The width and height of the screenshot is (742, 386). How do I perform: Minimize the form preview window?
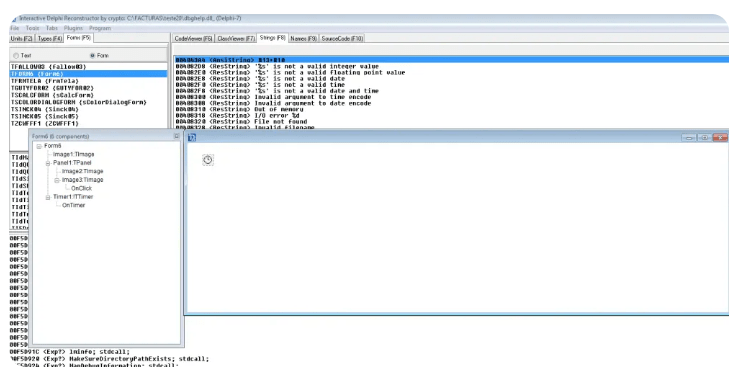coord(689,138)
